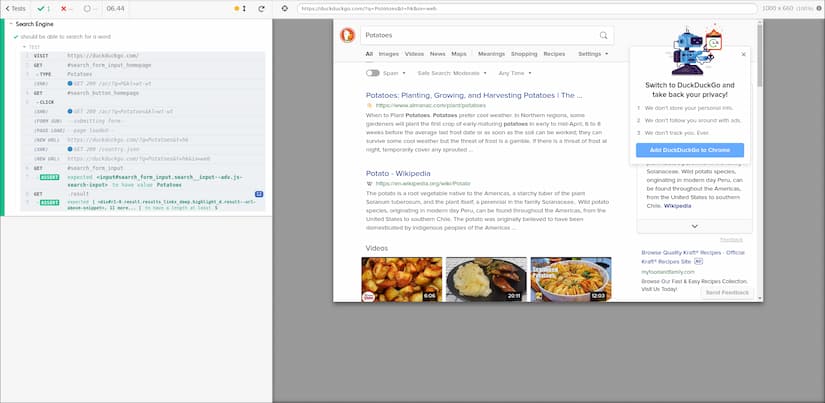Select the GET .result command
Screen dimensions: 825x403
(143, 194)
